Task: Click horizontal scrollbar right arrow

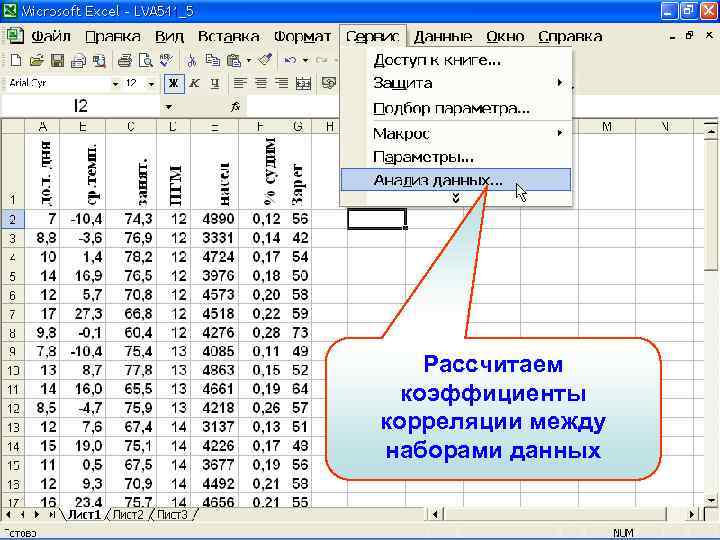Action: (692, 515)
